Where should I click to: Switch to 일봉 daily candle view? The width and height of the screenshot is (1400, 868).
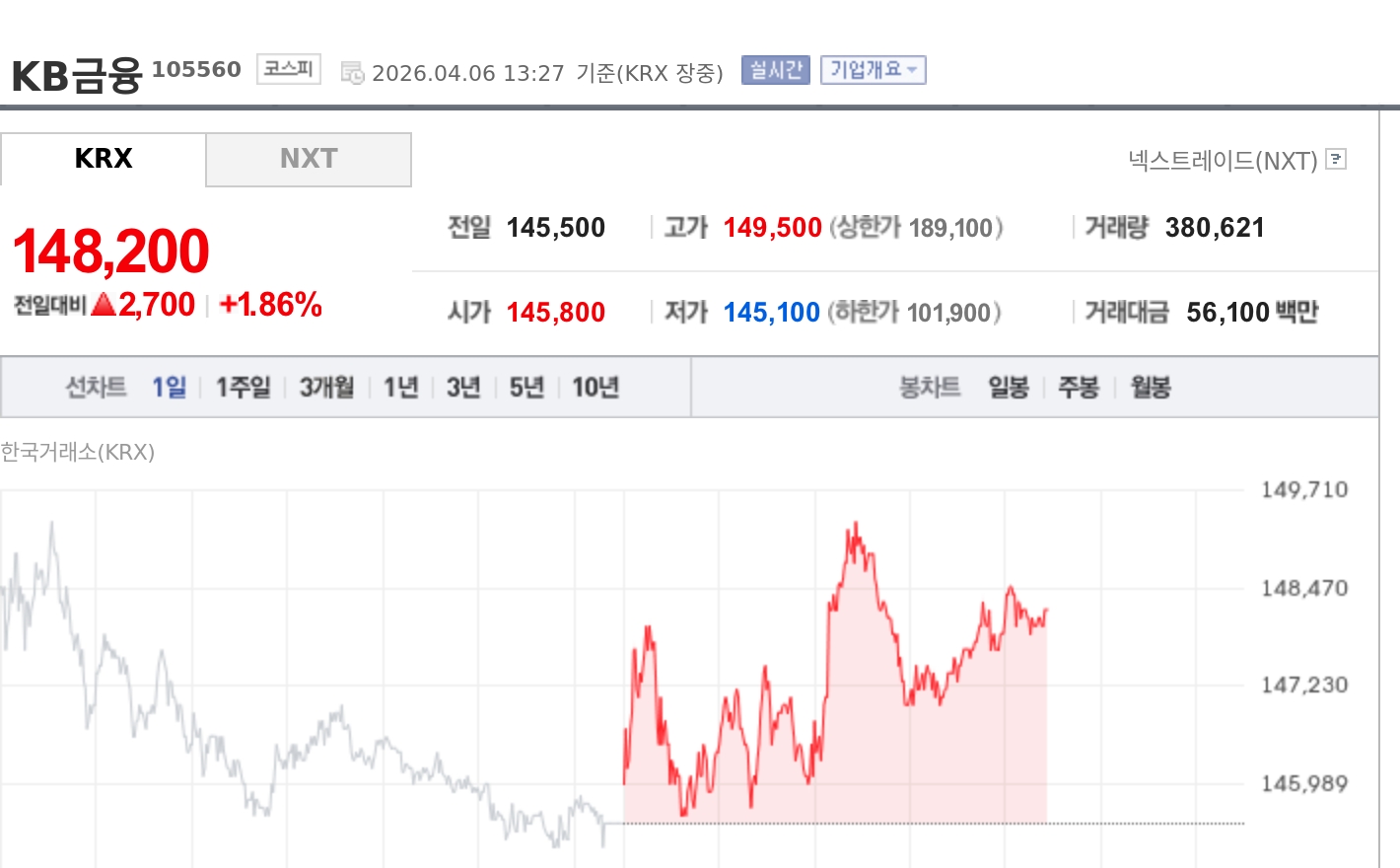(x=1008, y=387)
